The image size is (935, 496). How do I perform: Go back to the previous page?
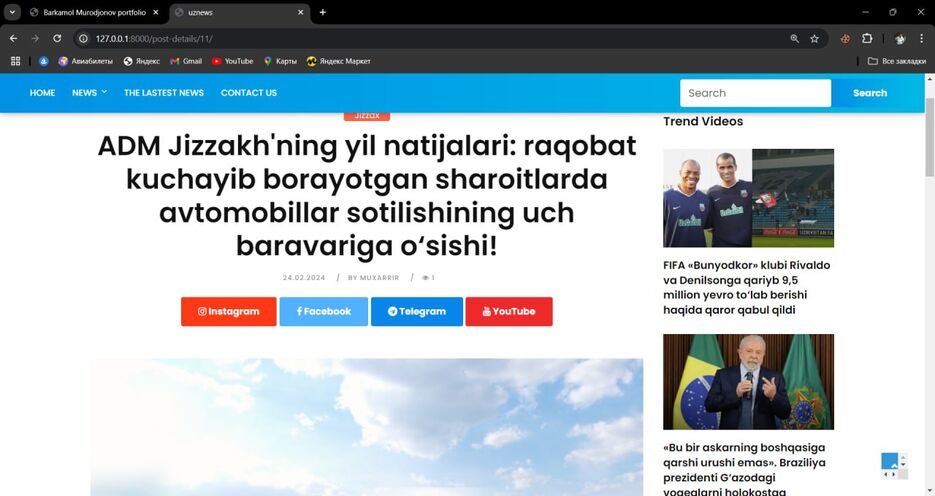click(x=13, y=38)
